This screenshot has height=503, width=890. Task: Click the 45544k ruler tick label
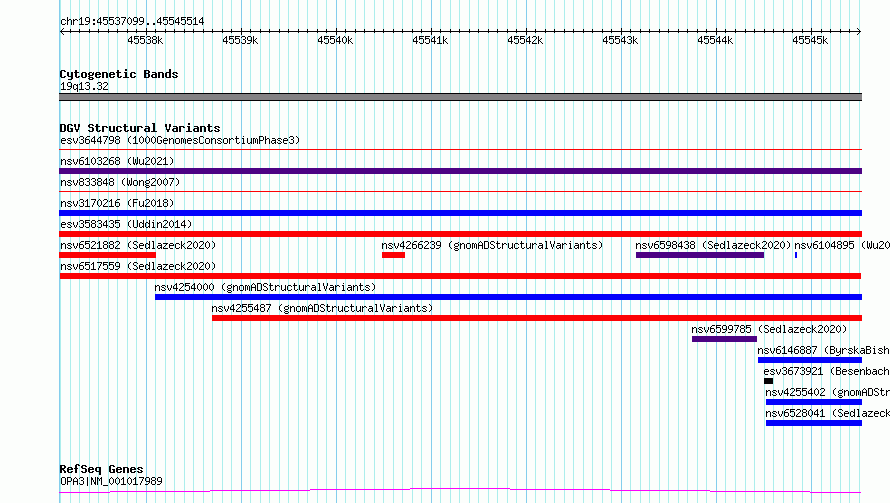coord(715,40)
